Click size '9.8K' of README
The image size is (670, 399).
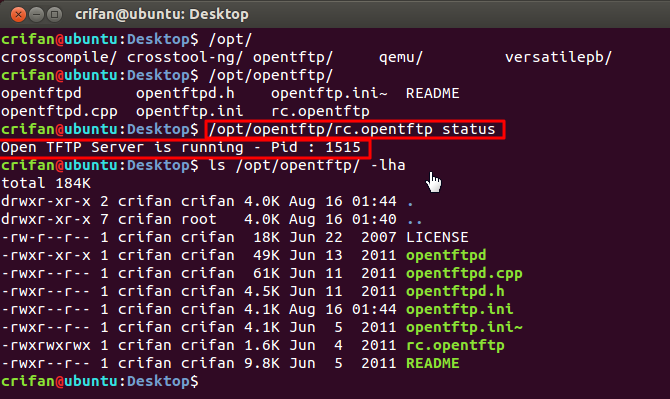(262, 363)
